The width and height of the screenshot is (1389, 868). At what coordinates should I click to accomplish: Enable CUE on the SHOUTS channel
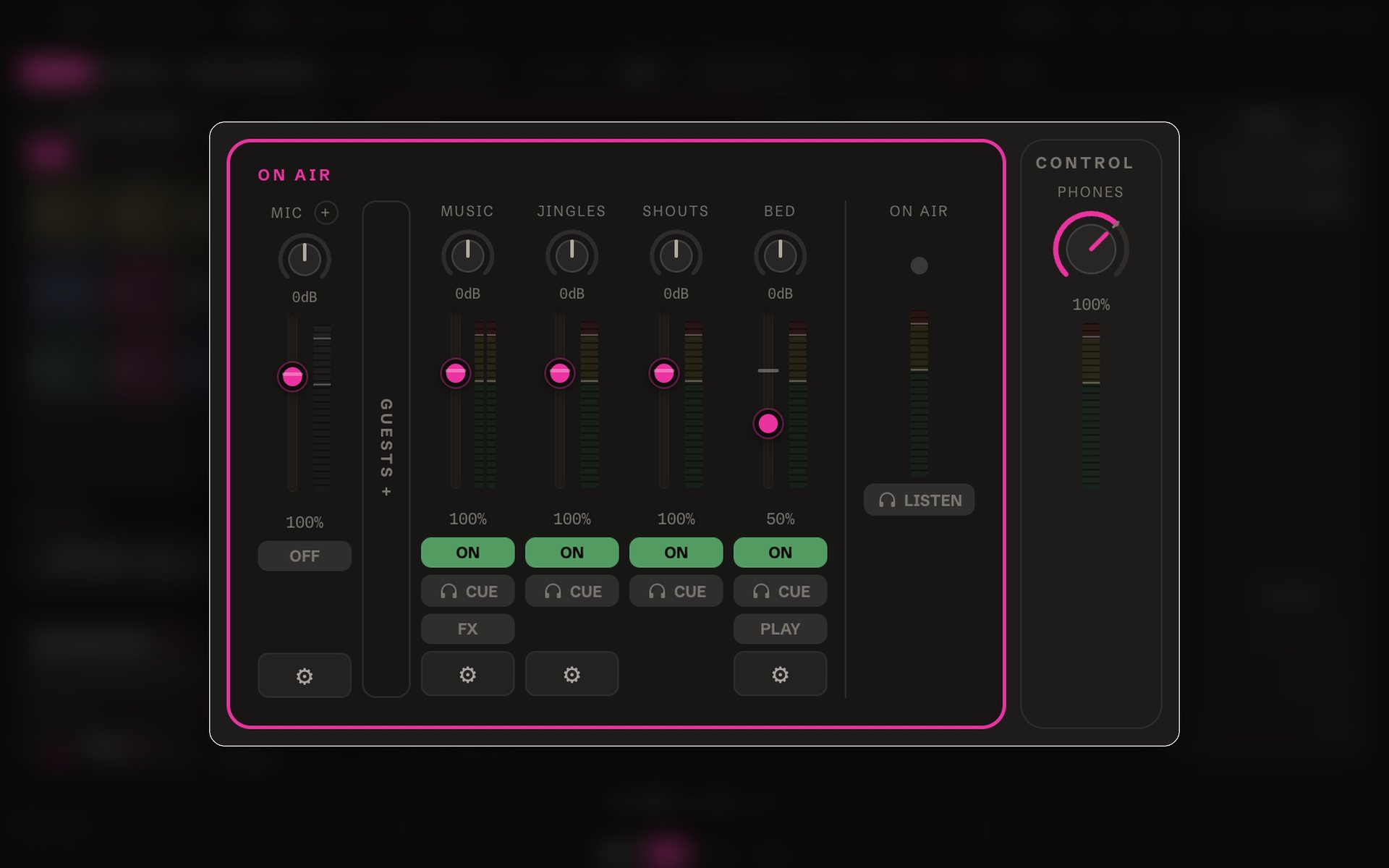676,591
